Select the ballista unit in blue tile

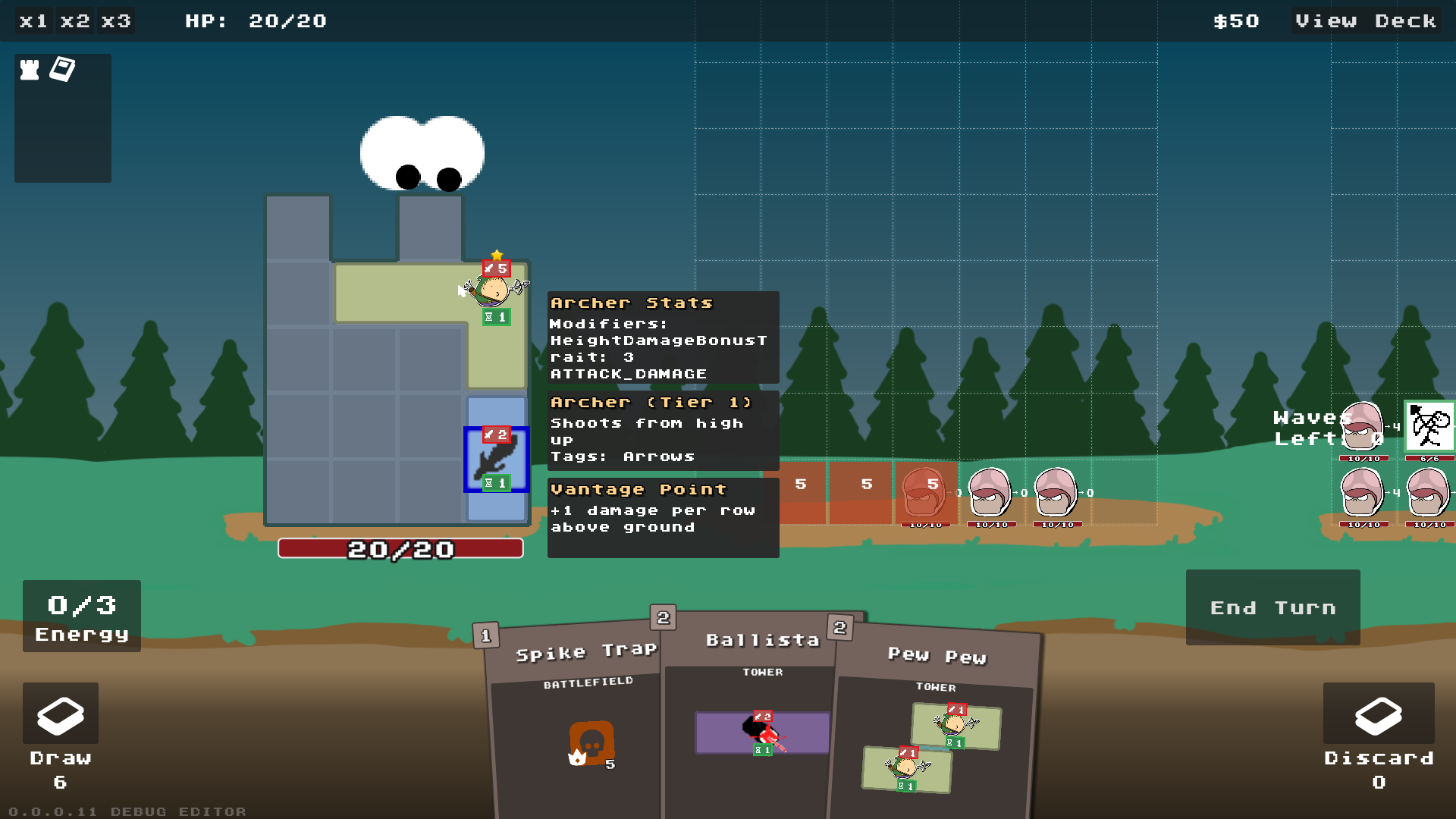(x=497, y=460)
